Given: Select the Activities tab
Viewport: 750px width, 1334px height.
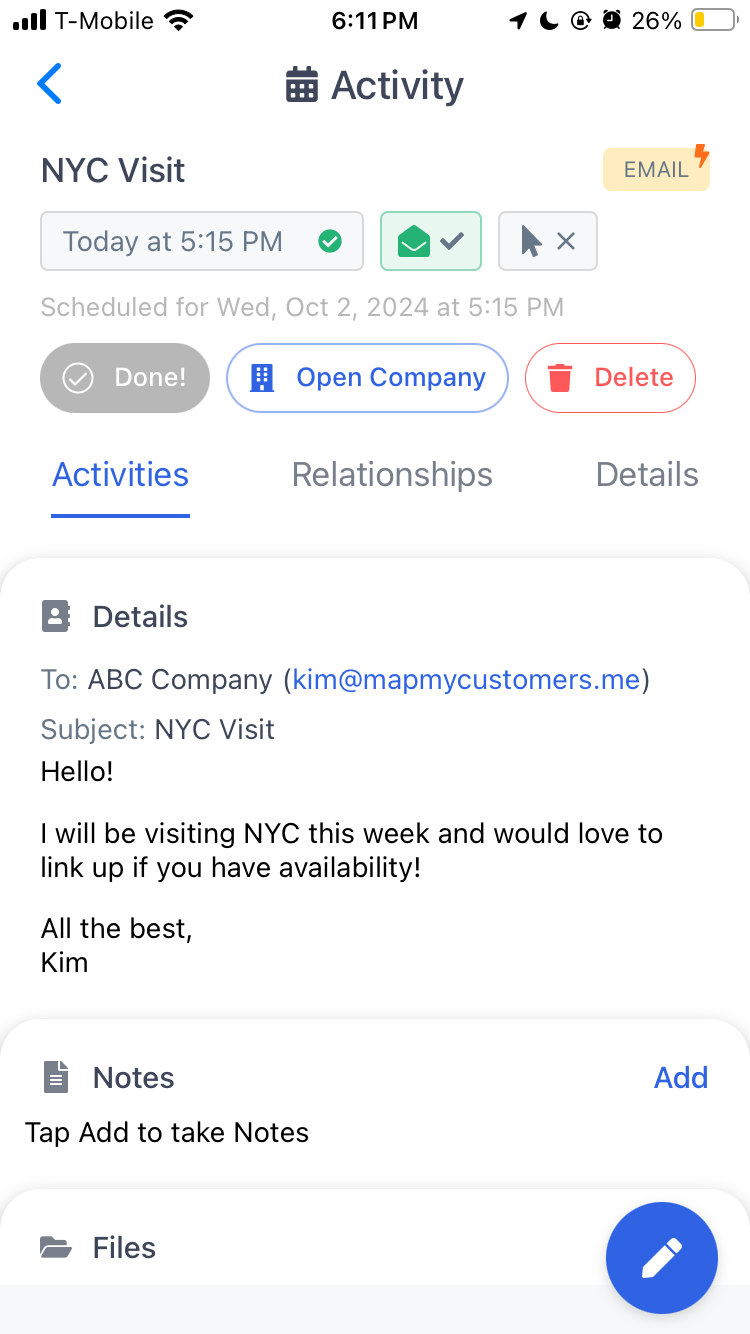Looking at the screenshot, I should pyautogui.click(x=120, y=474).
